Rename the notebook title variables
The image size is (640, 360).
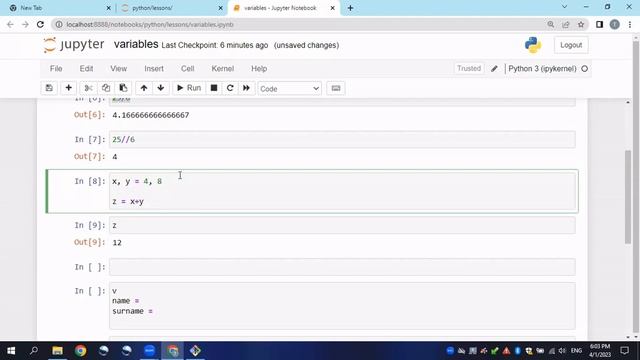point(136,44)
